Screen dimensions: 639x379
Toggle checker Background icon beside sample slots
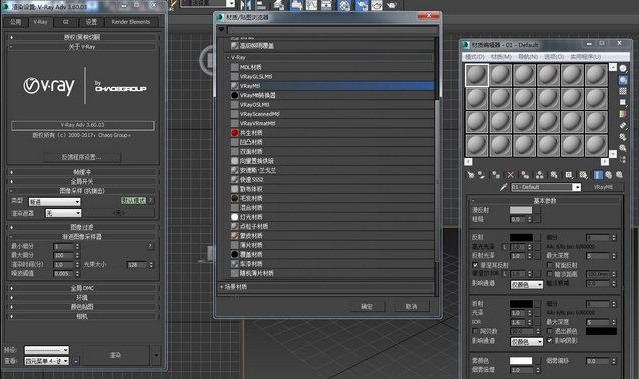pyautogui.click(x=623, y=91)
